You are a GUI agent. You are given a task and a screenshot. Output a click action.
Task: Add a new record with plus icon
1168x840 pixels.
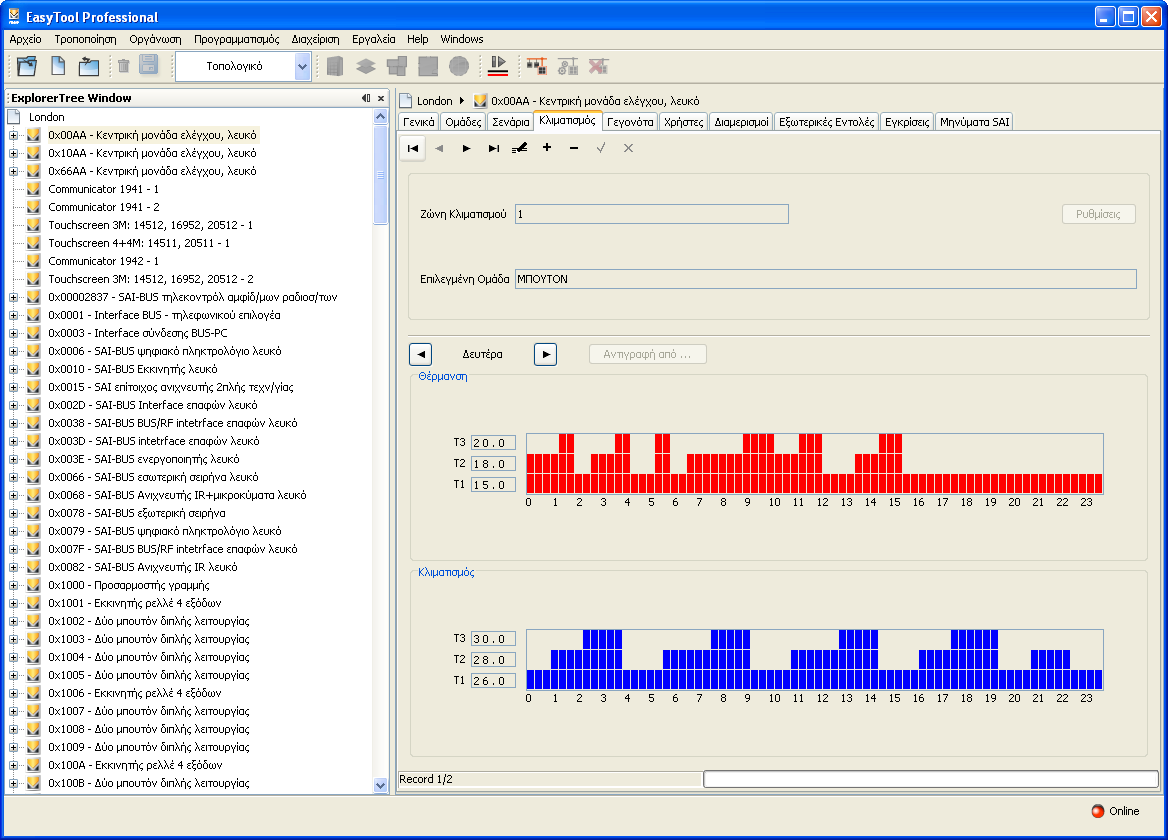click(547, 147)
